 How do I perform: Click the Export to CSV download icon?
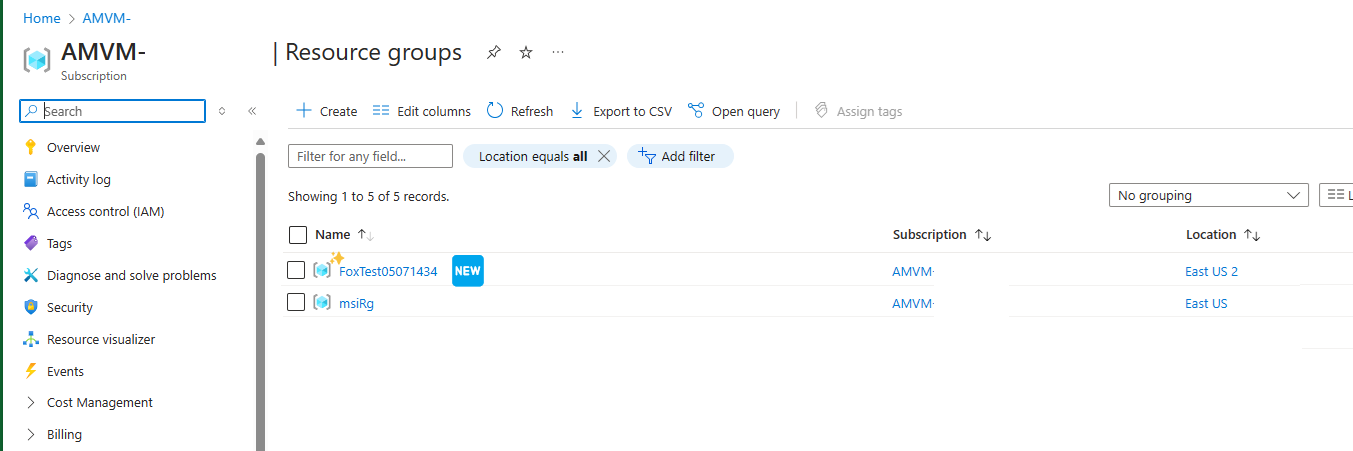[x=577, y=111]
